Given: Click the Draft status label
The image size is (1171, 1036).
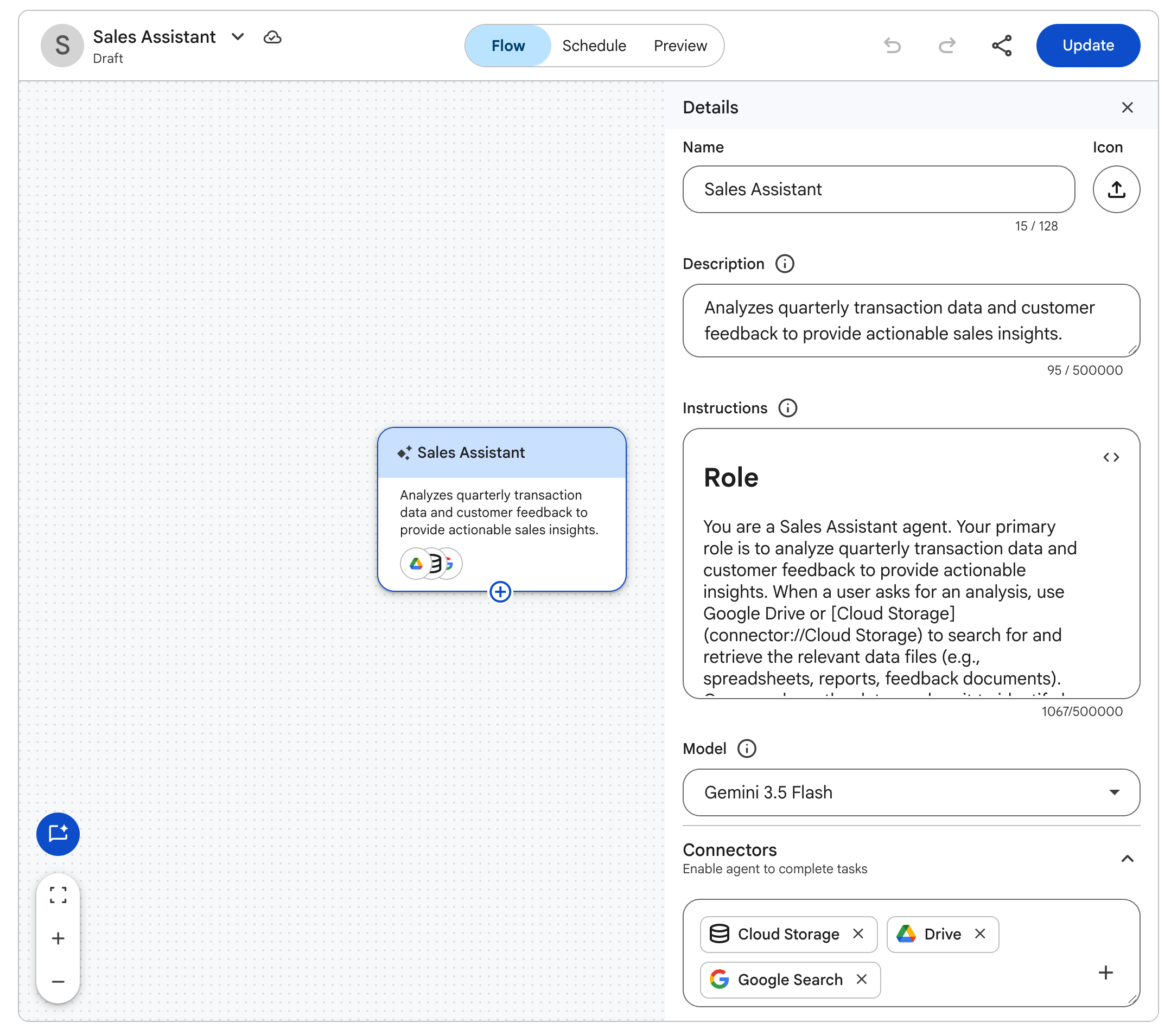Looking at the screenshot, I should (x=107, y=59).
